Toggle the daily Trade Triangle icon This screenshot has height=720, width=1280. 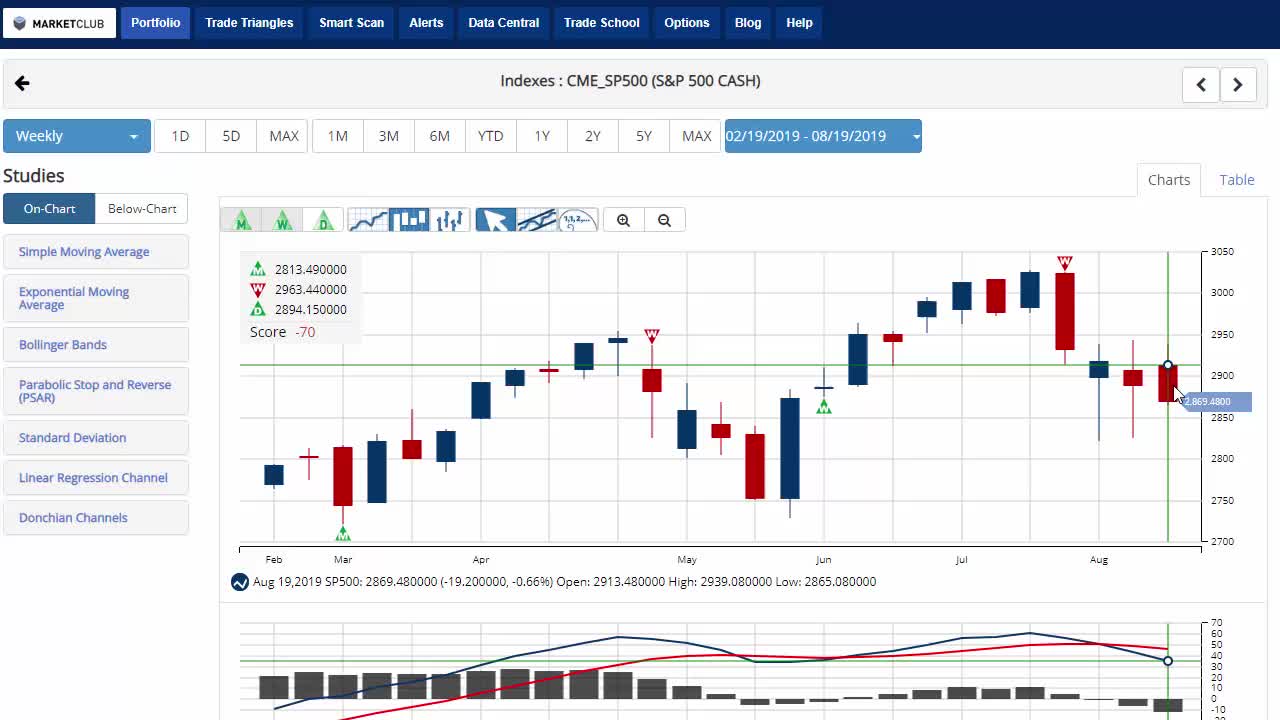(x=323, y=220)
